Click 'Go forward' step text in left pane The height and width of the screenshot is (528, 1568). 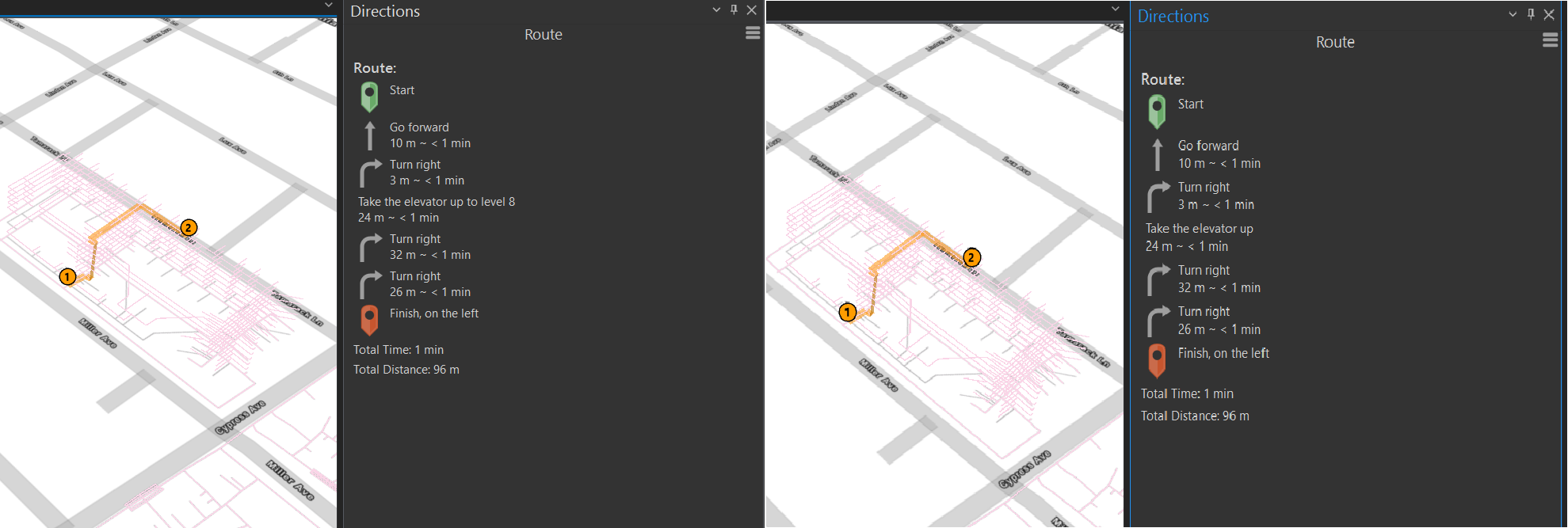click(419, 127)
